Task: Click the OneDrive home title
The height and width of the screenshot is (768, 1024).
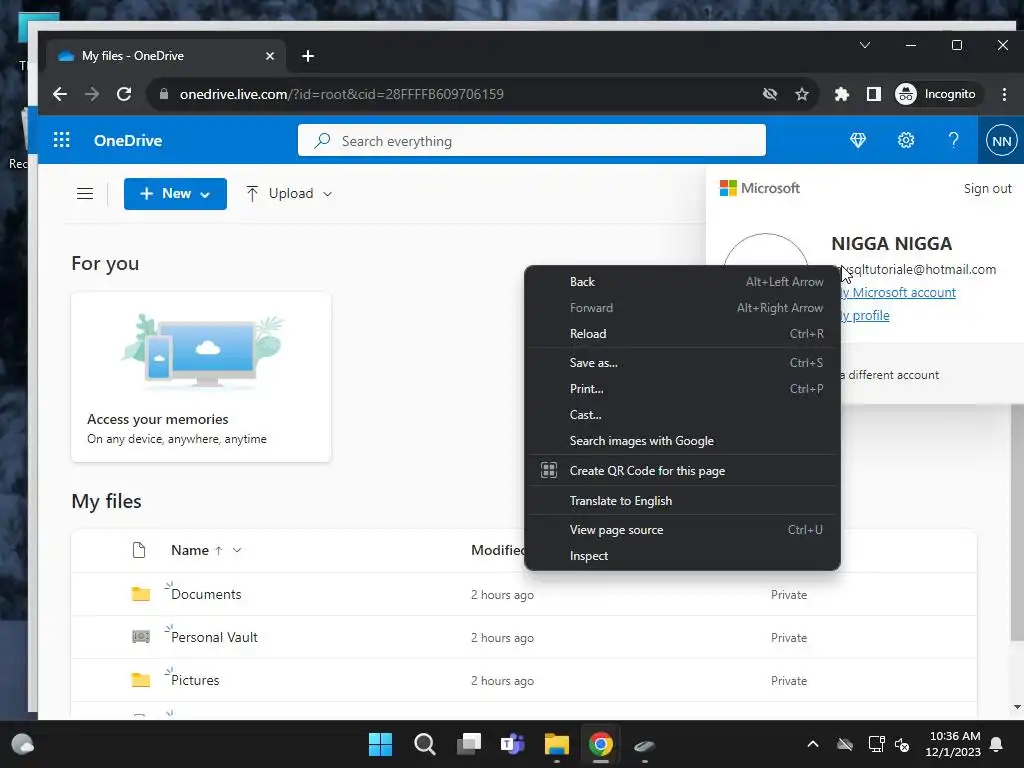Action: (x=128, y=140)
